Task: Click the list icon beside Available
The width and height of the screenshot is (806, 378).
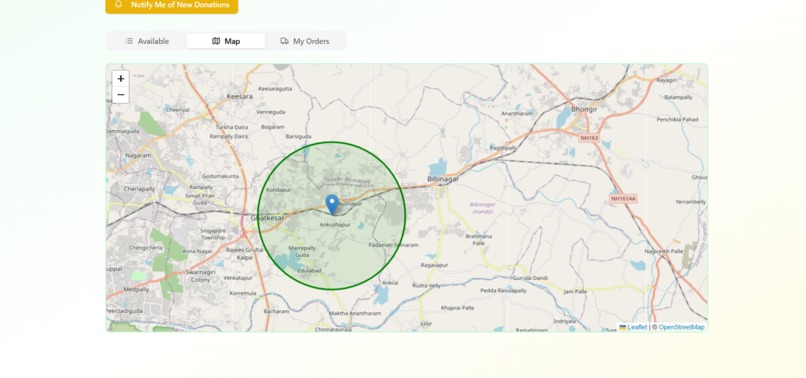Action: [129, 41]
